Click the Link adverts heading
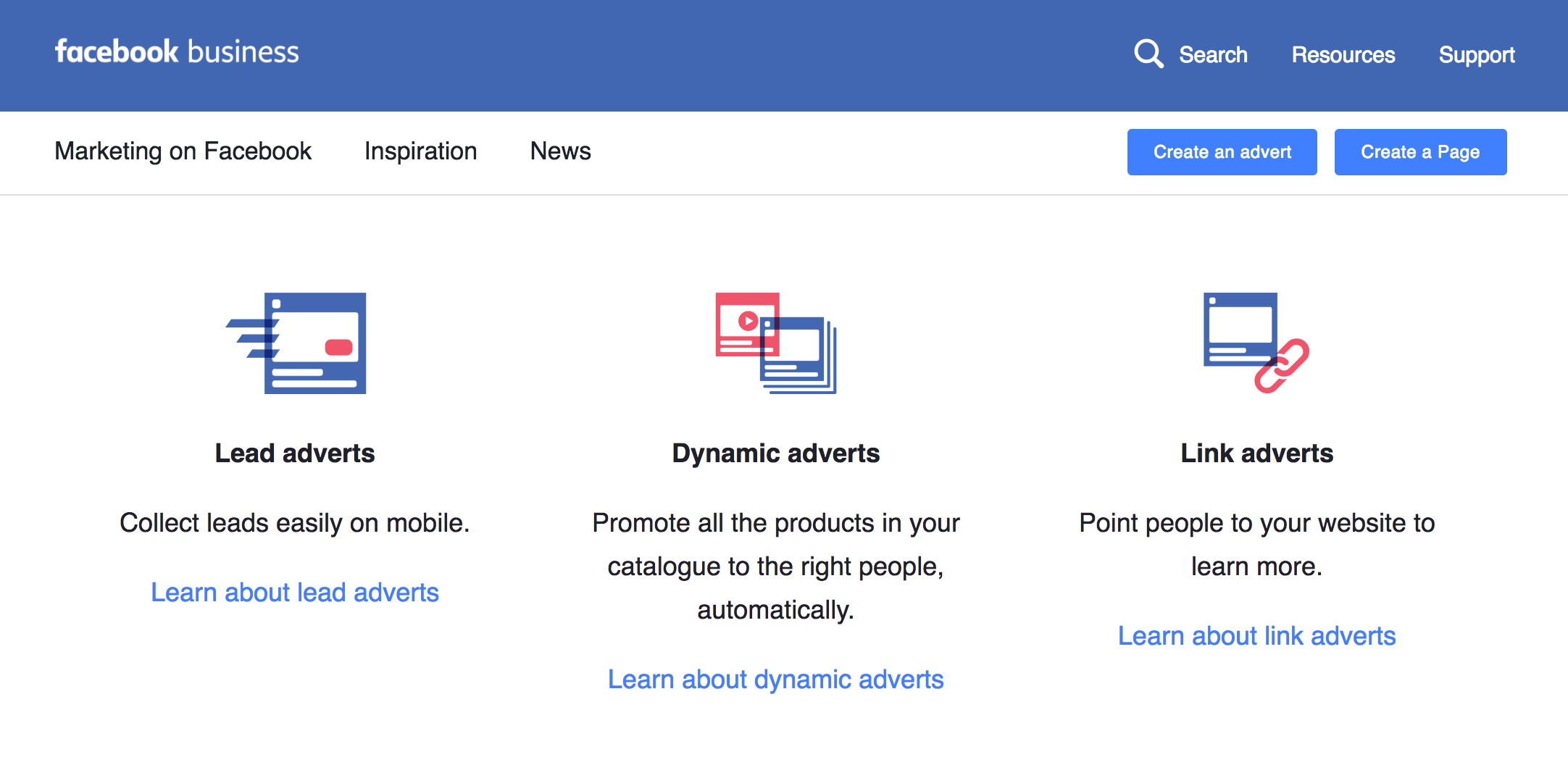The width and height of the screenshot is (1568, 765). pos(1256,453)
